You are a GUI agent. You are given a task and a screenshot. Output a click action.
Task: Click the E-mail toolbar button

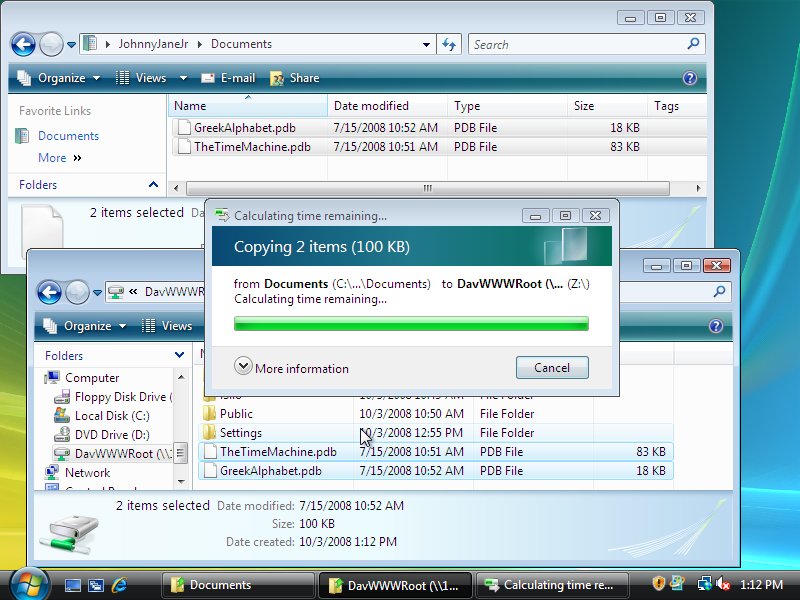[228, 78]
